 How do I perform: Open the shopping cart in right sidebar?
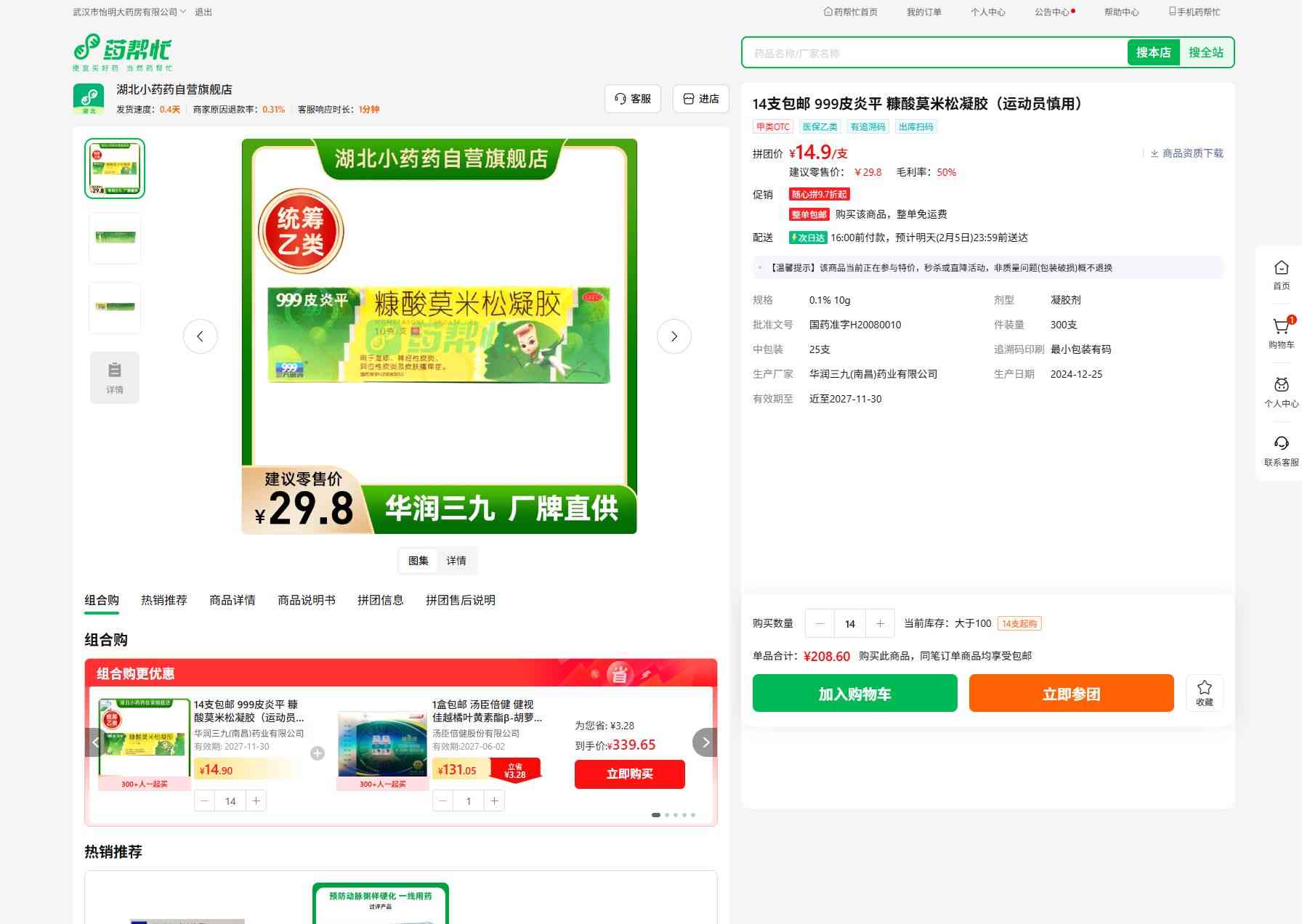[x=1281, y=333]
